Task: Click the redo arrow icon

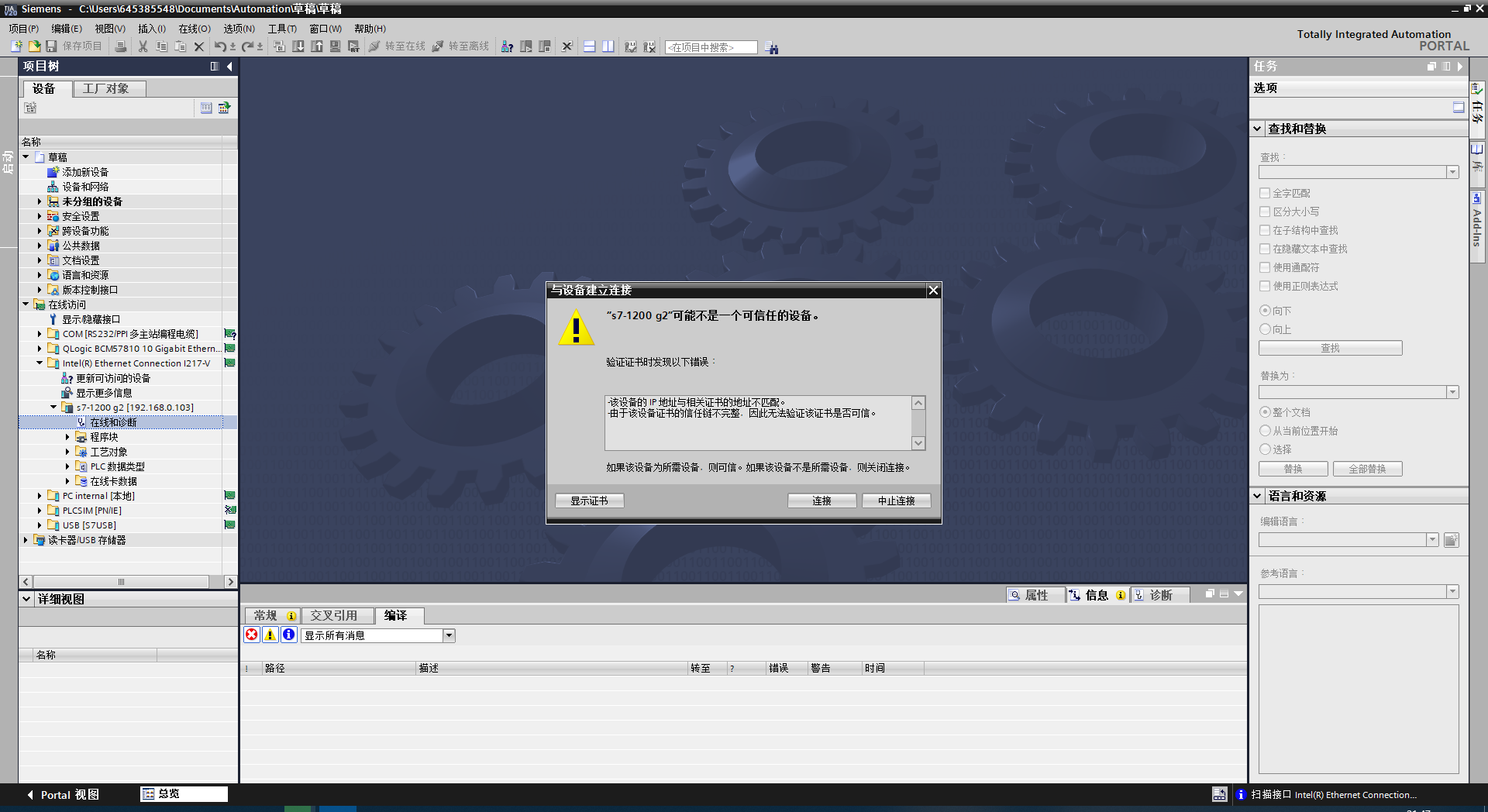Action: (x=247, y=46)
